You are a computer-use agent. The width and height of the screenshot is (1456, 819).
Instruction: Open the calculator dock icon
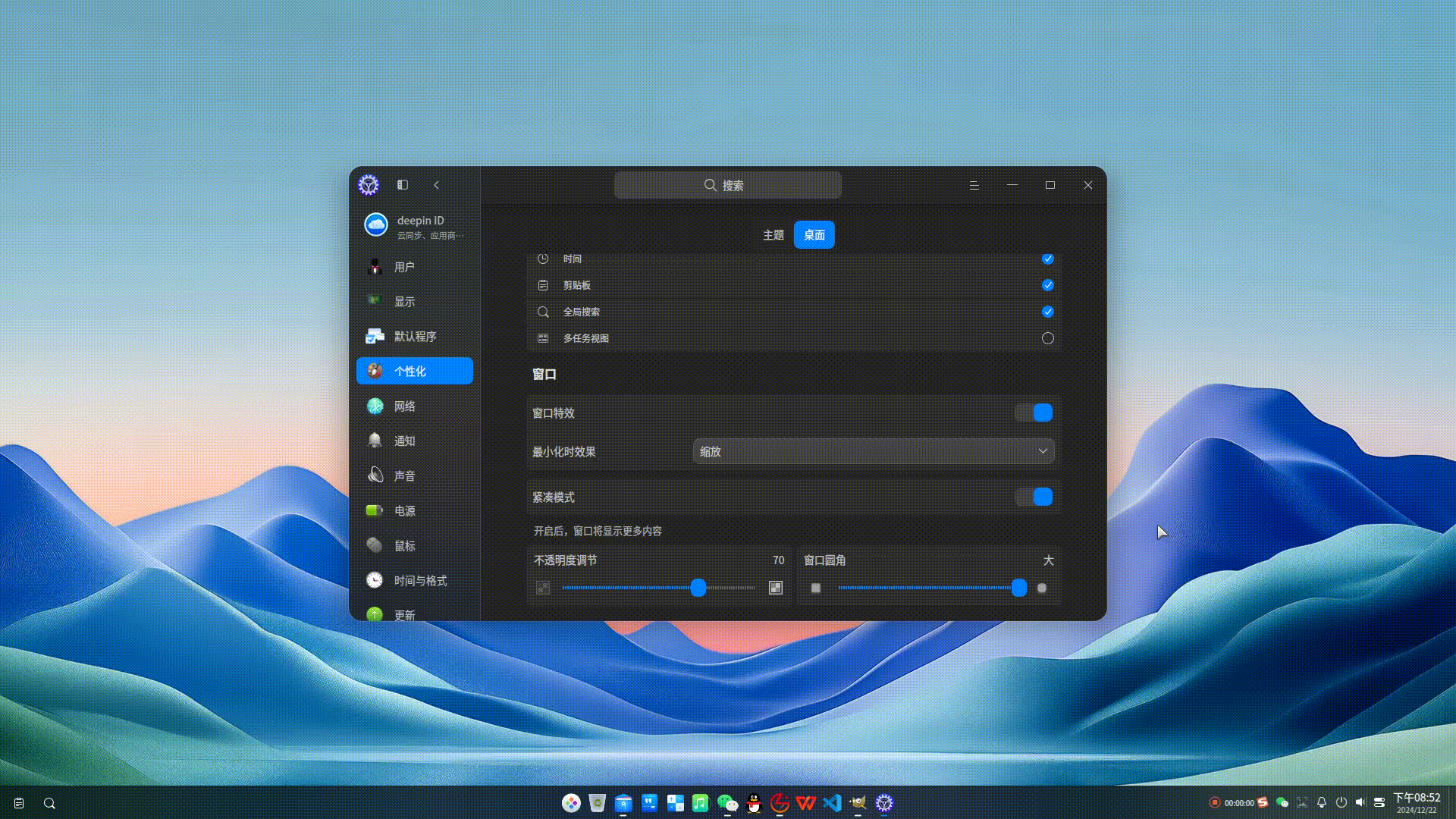pyautogui.click(x=676, y=803)
